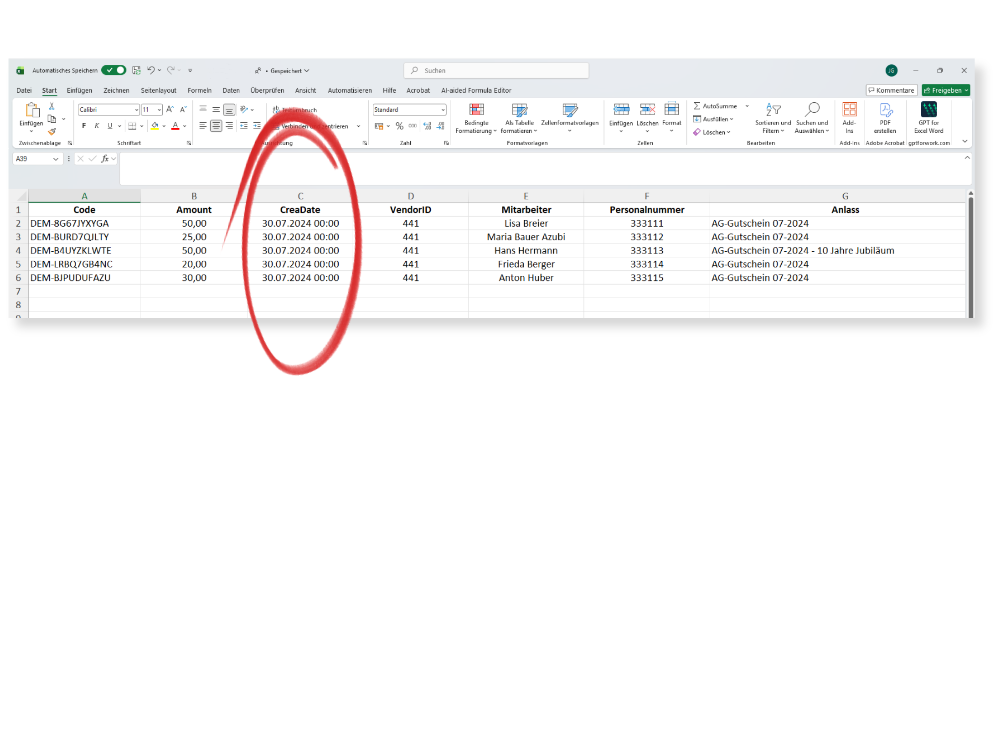Click Als Tabelle formatieren icon
The height and width of the screenshot is (750, 1000).
(519, 110)
